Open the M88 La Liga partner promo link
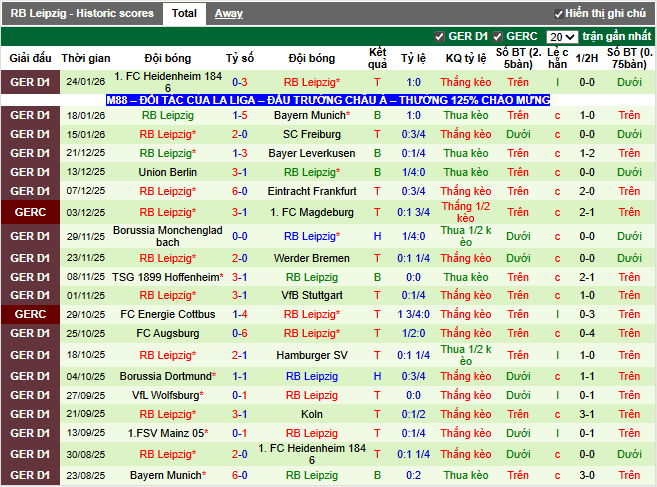The width and height of the screenshot is (657, 487). pos(328,100)
